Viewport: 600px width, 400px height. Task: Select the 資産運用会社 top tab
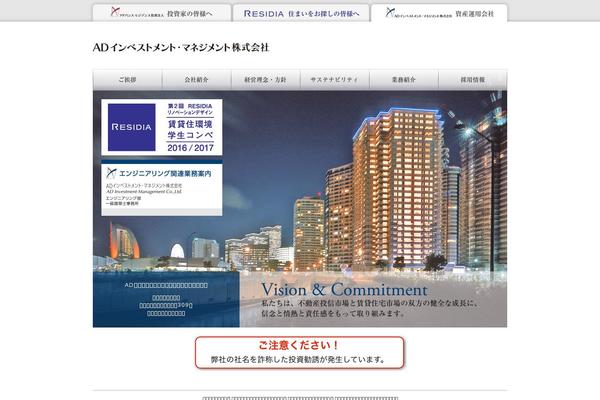point(439,13)
